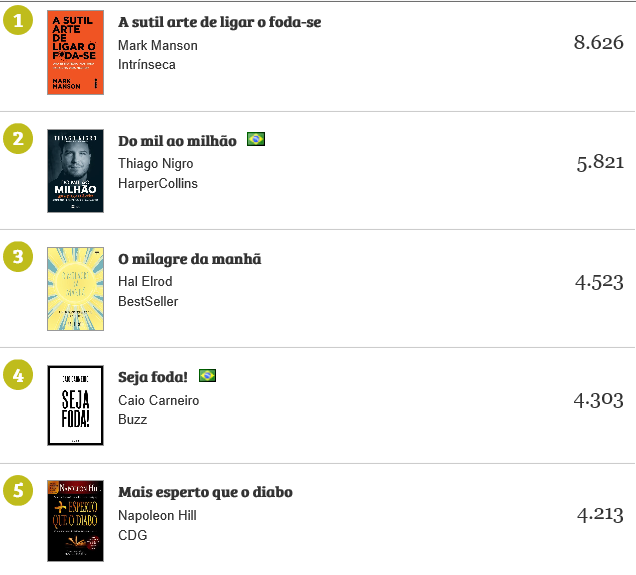
Task: Click the number 4 rank badge
Action: 17,375
